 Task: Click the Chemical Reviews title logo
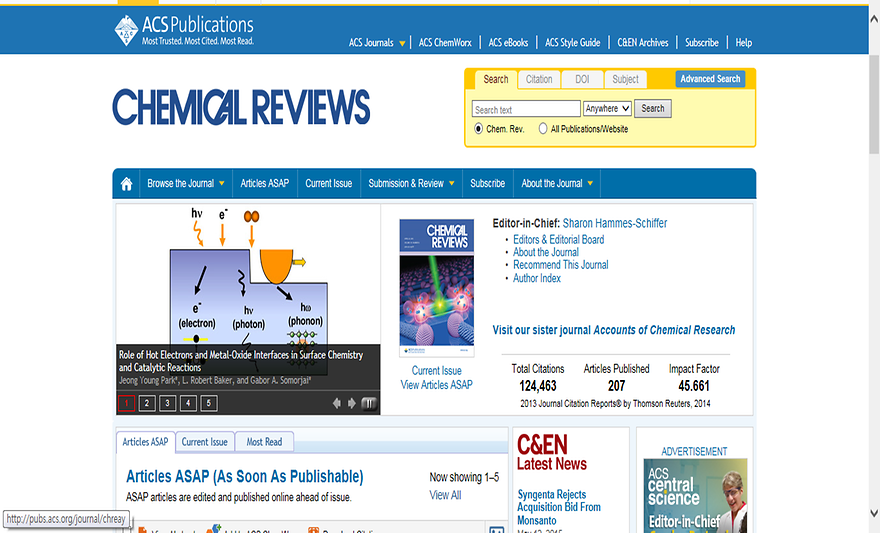(x=241, y=107)
